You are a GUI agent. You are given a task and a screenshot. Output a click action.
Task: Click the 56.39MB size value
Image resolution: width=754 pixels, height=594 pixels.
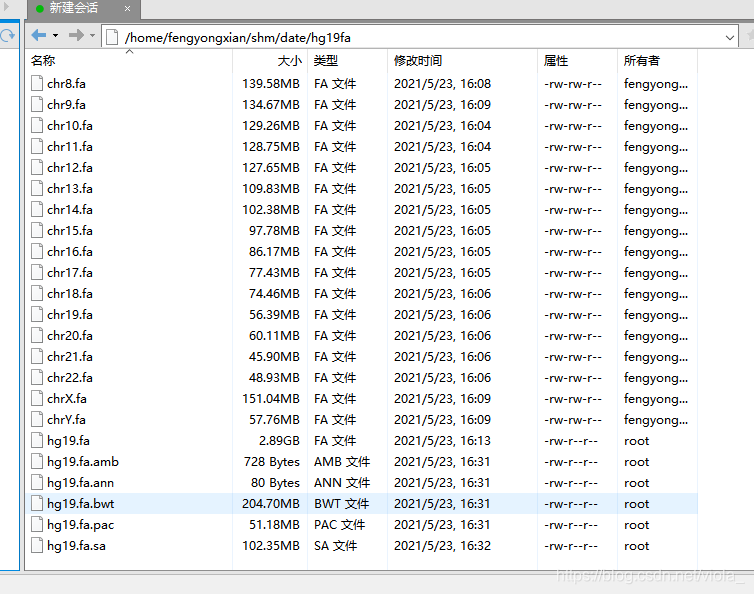[x=274, y=315]
